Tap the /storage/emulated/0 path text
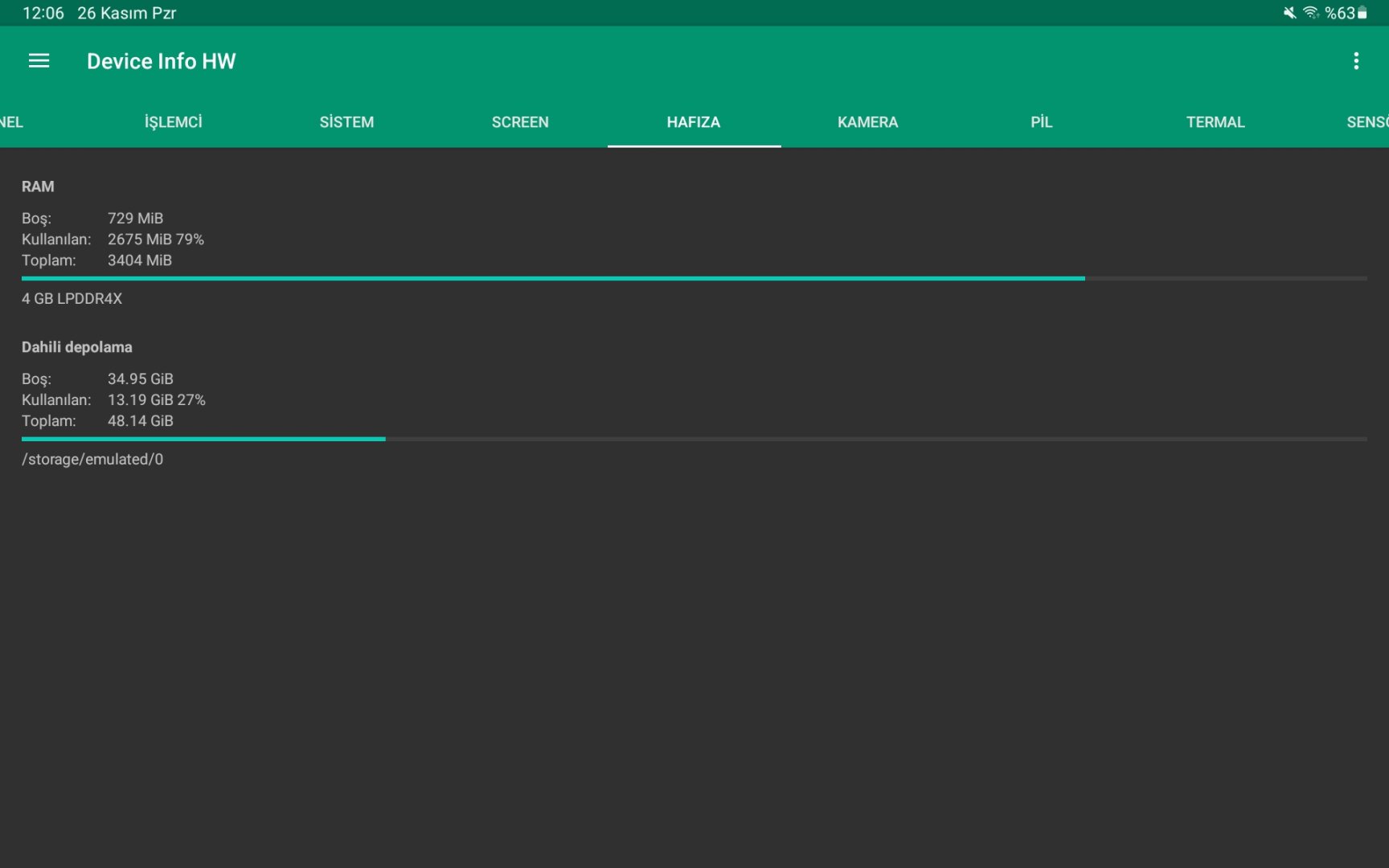The image size is (1389, 868). [92, 459]
